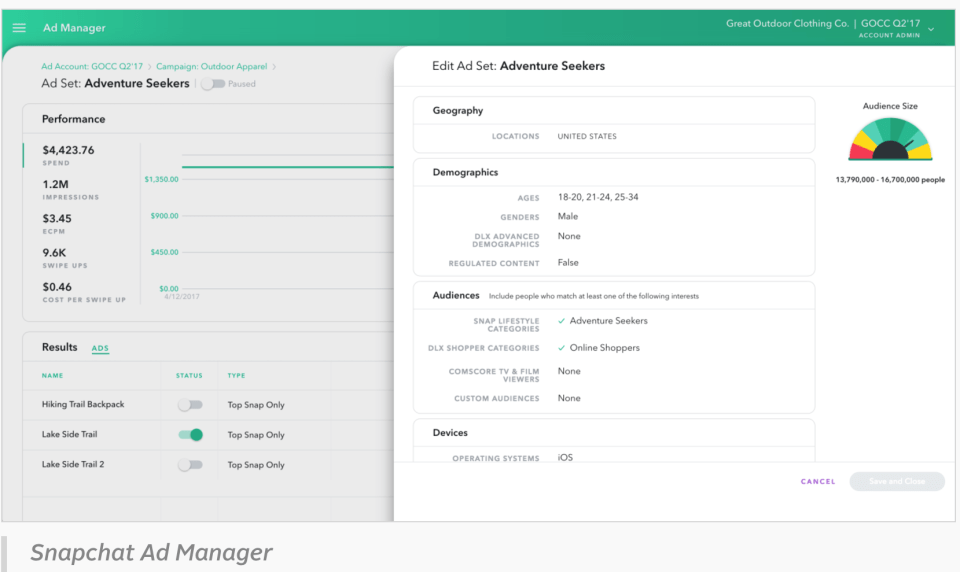Click the Comscore TV & Film Viewers None value
Image resolution: width=960 pixels, height=572 pixels.
[x=569, y=371]
